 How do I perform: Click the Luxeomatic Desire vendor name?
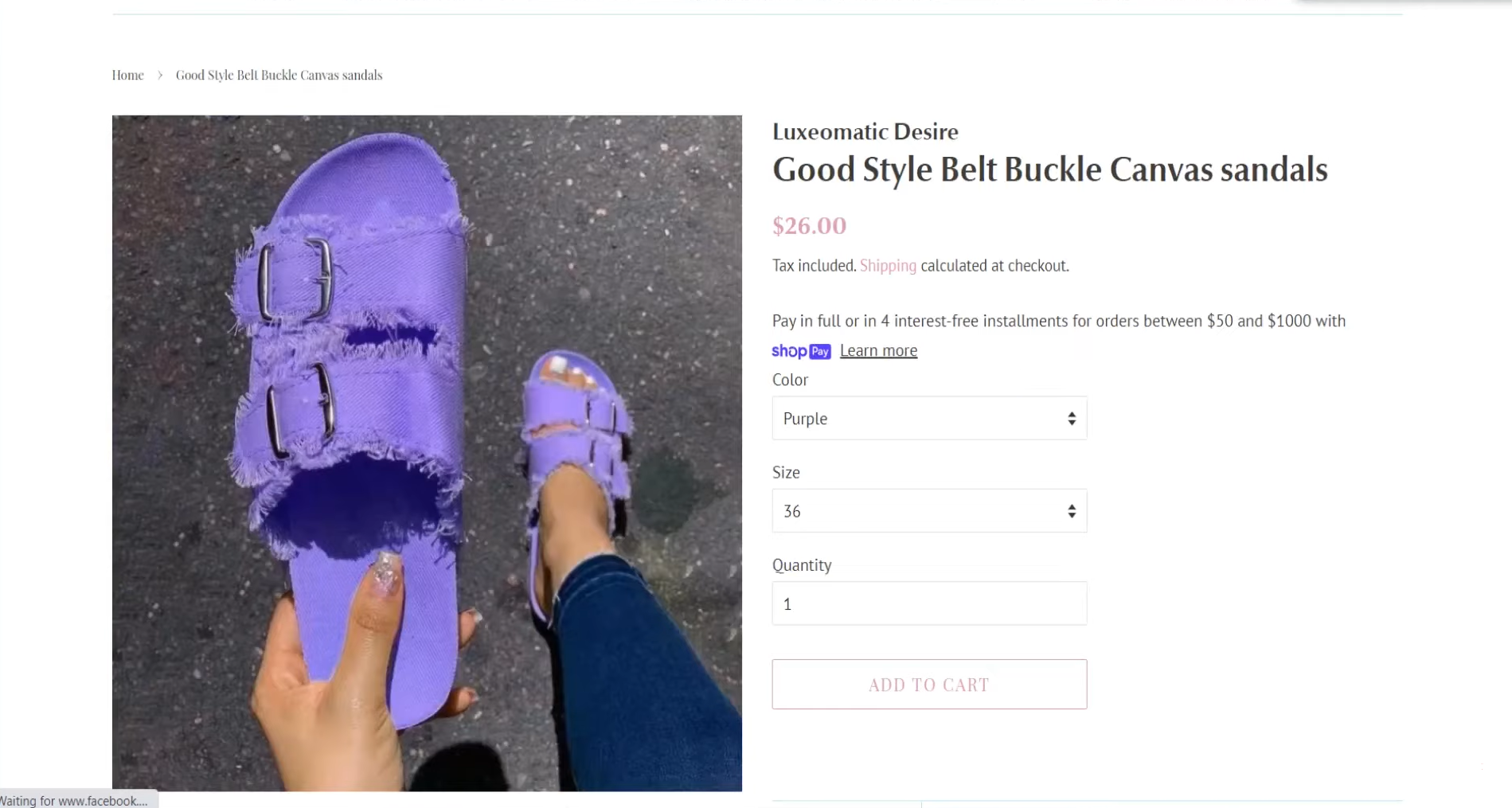(x=865, y=131)
